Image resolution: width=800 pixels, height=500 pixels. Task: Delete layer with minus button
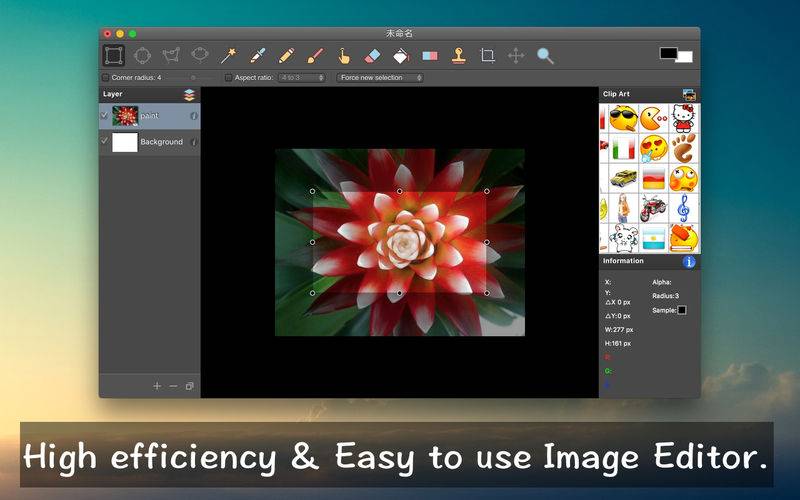tap(173, 386)
